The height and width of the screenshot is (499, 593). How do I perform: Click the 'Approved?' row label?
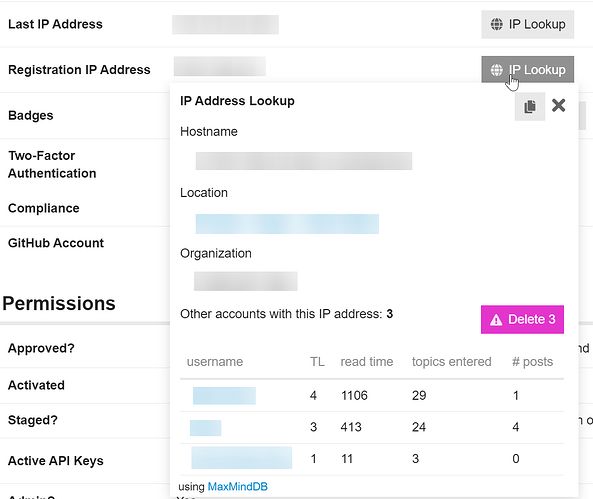[x=41, y=348]
